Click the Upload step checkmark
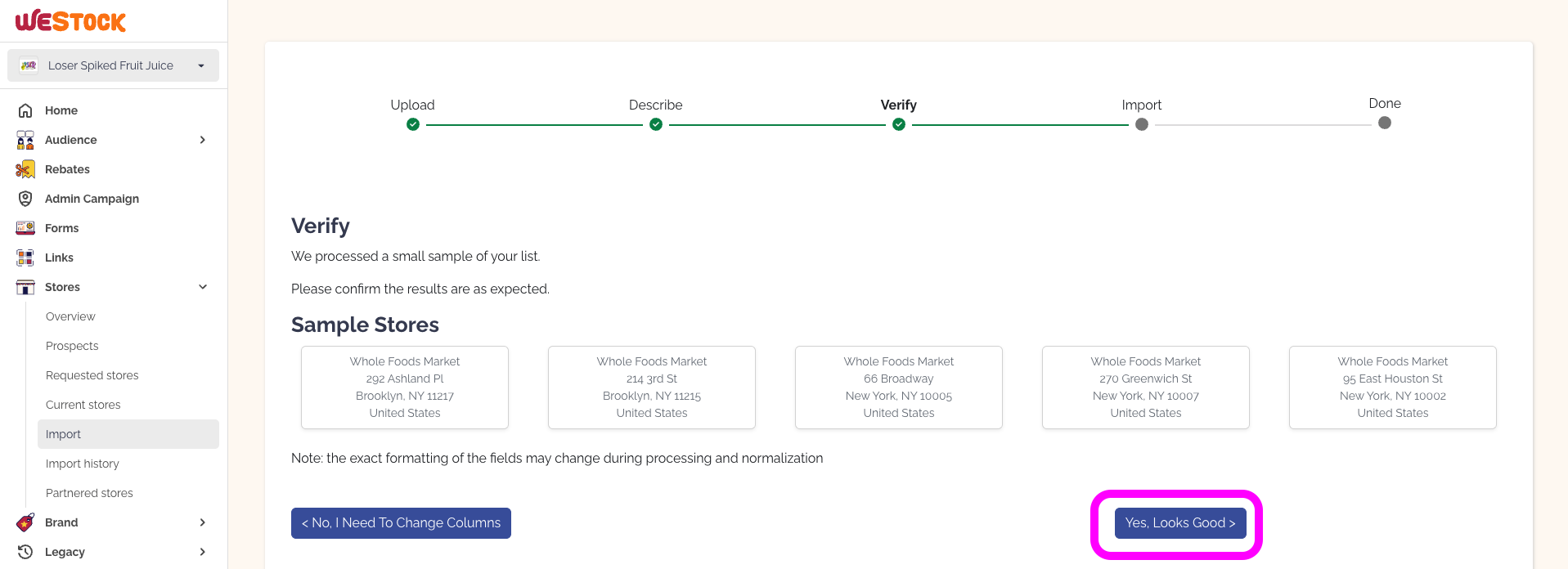1568x569 pixels. tap(413, 124)
